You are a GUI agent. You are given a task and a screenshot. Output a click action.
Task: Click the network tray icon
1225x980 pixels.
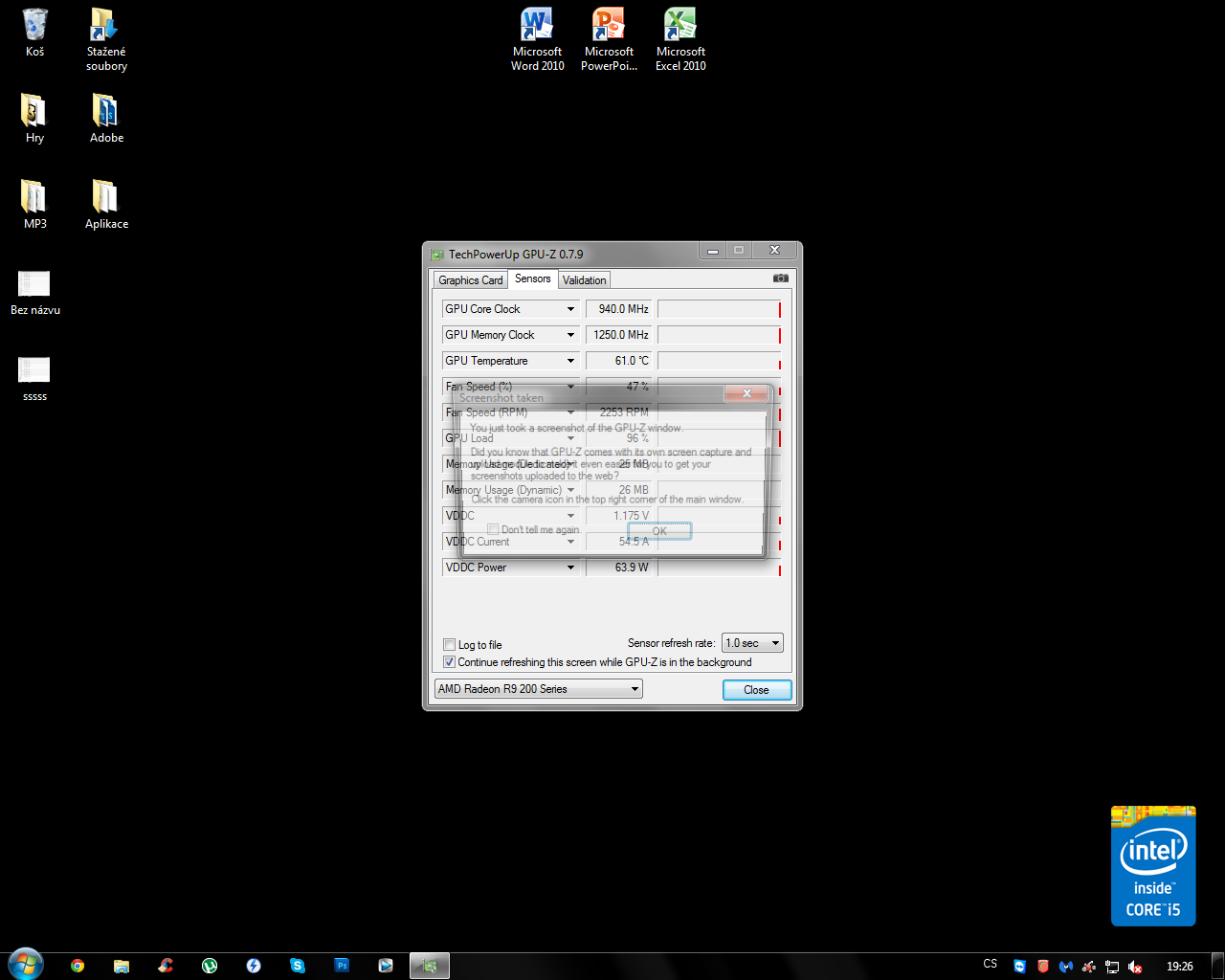point(1112,967)
